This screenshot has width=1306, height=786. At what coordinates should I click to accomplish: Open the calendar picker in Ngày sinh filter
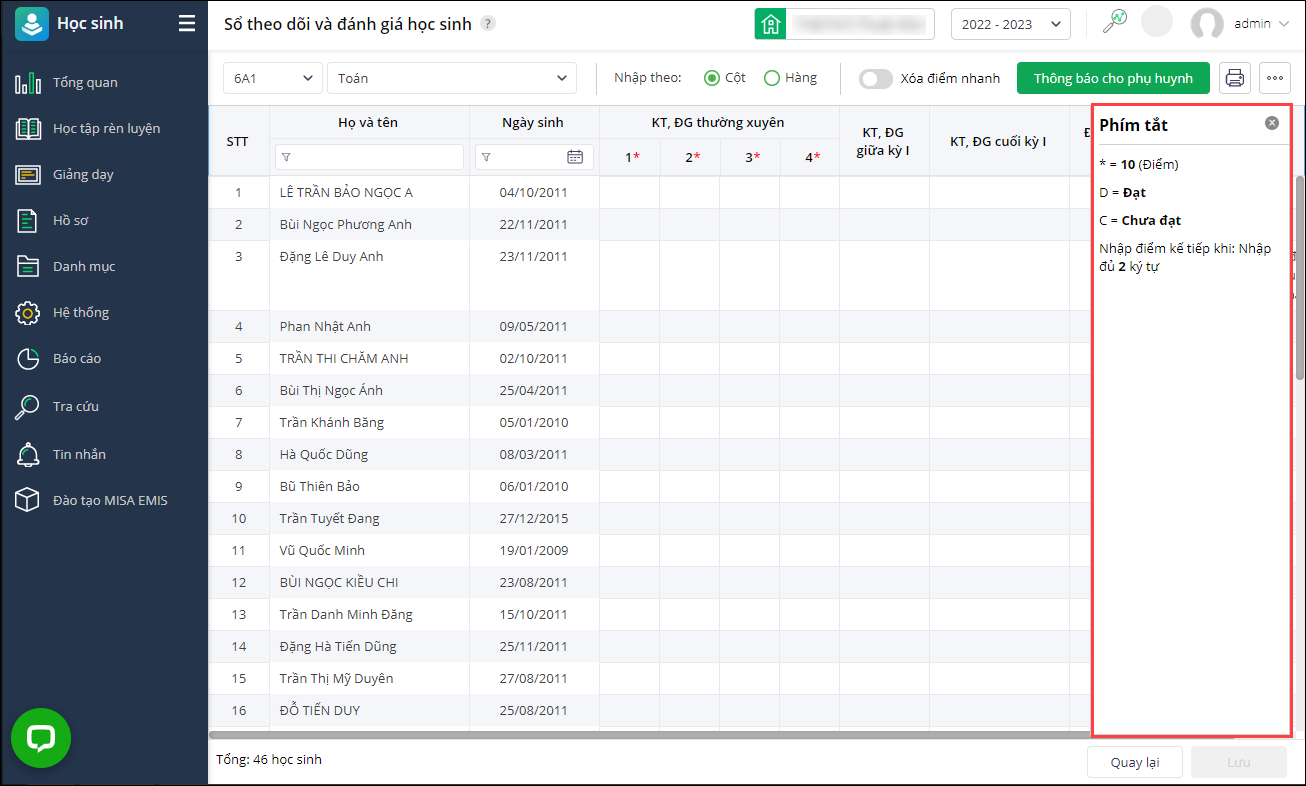click(575, 156)
